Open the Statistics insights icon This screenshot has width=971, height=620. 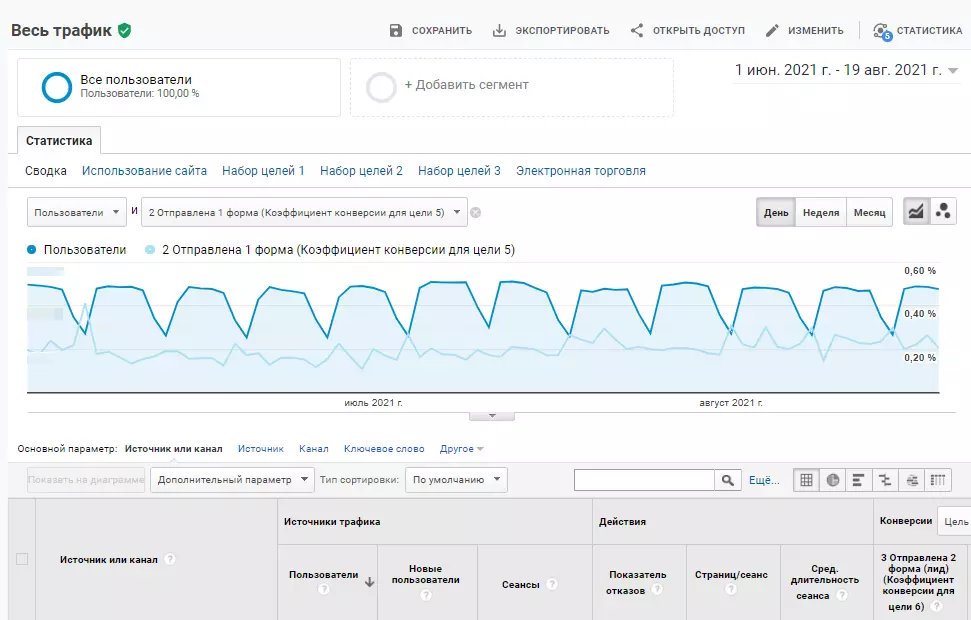[882, 31]
